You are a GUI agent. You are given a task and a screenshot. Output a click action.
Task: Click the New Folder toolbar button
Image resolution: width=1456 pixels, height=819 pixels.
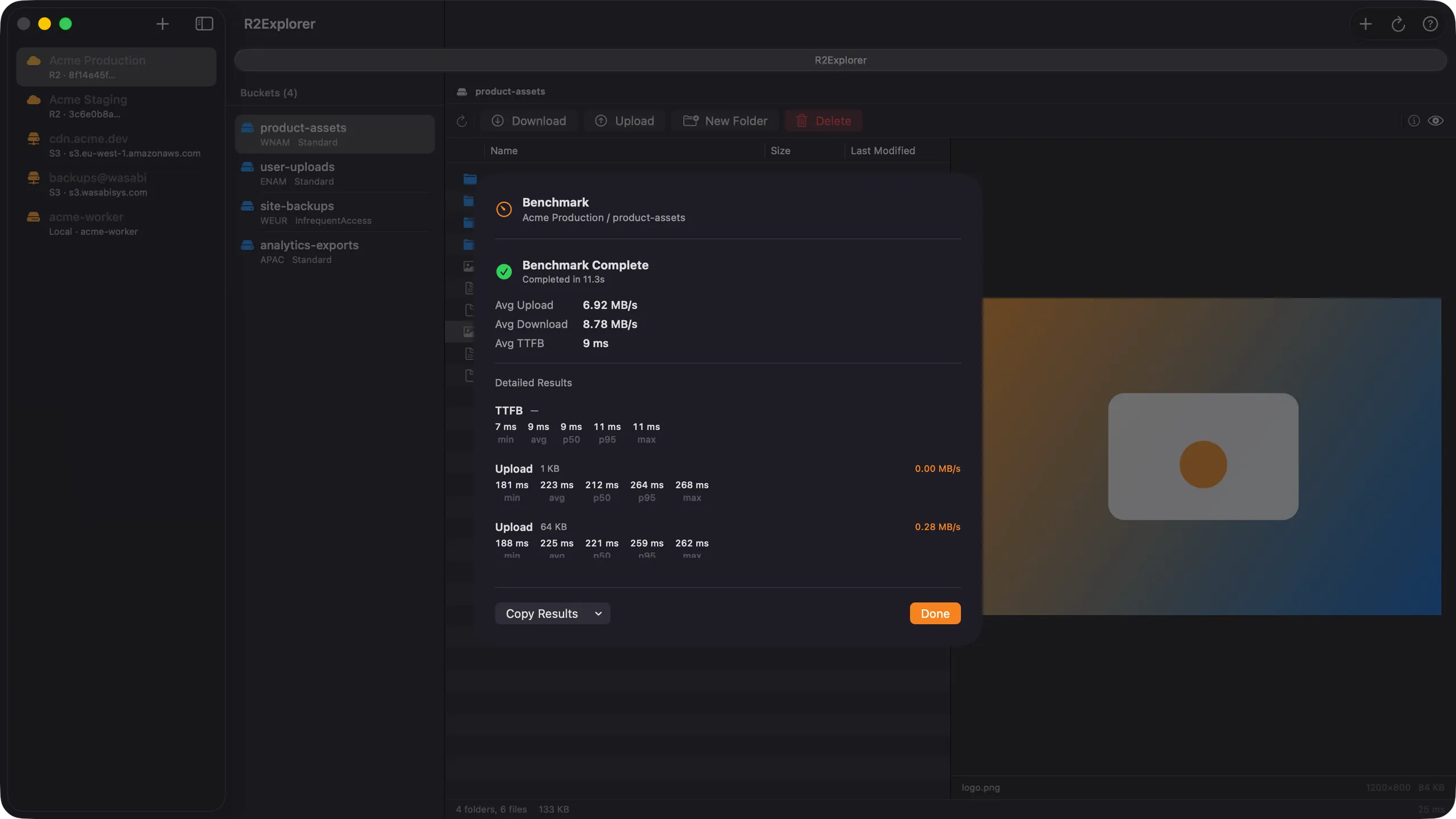(x=725, y=121)
